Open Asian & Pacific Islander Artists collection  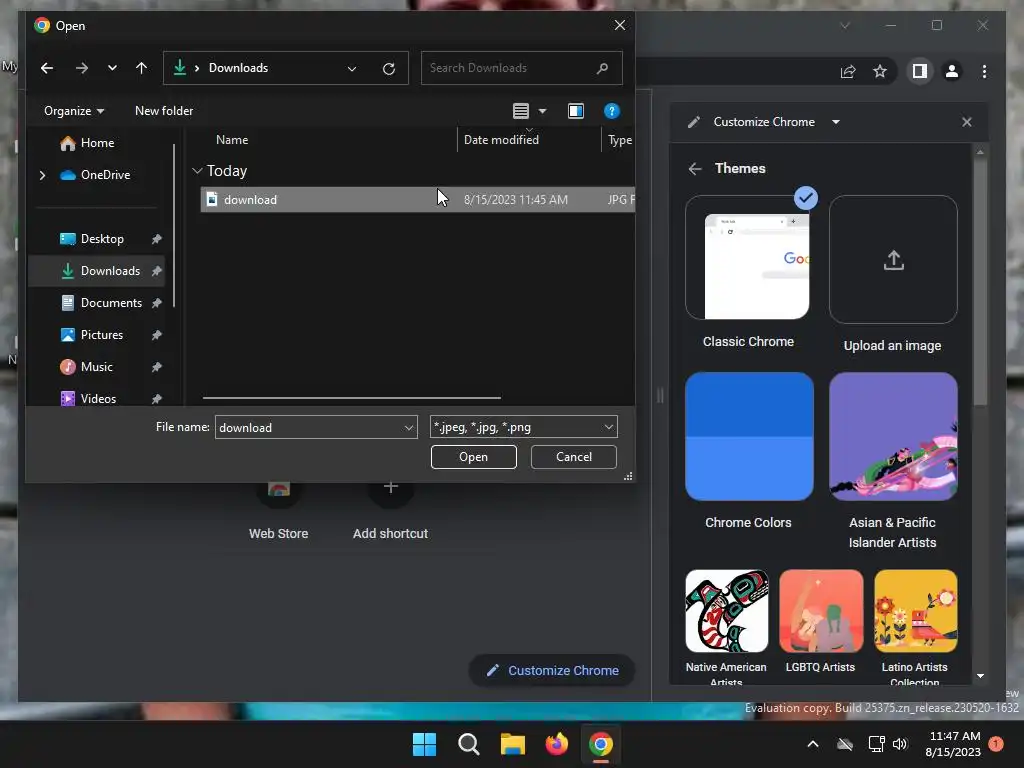(893, 436)
